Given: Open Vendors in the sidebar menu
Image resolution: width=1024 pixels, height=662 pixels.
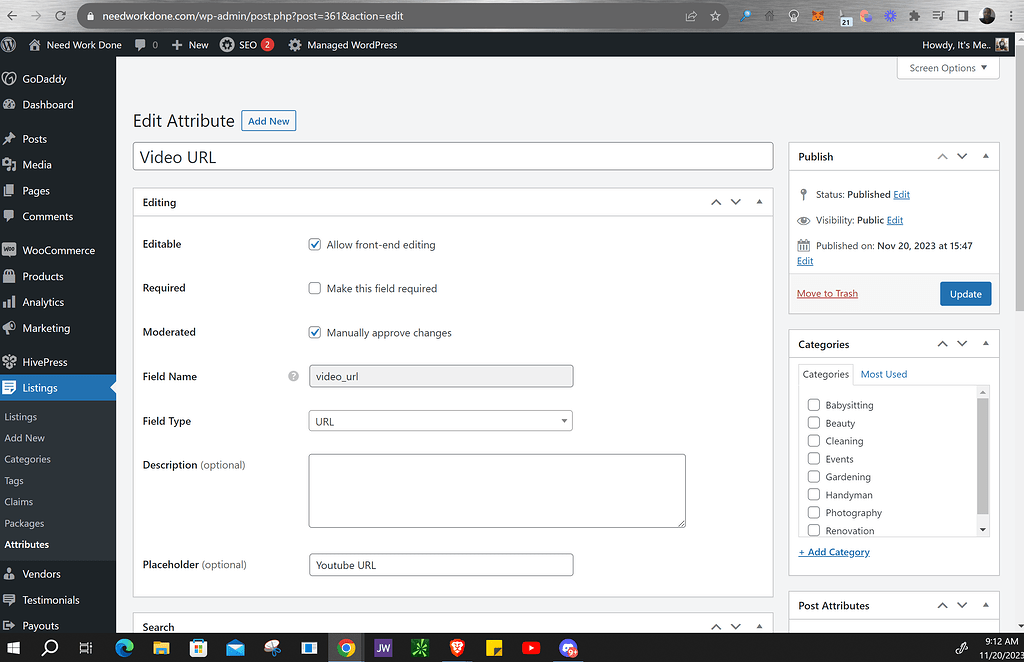Looking at the screenshot, I should (x=42, y=574).
